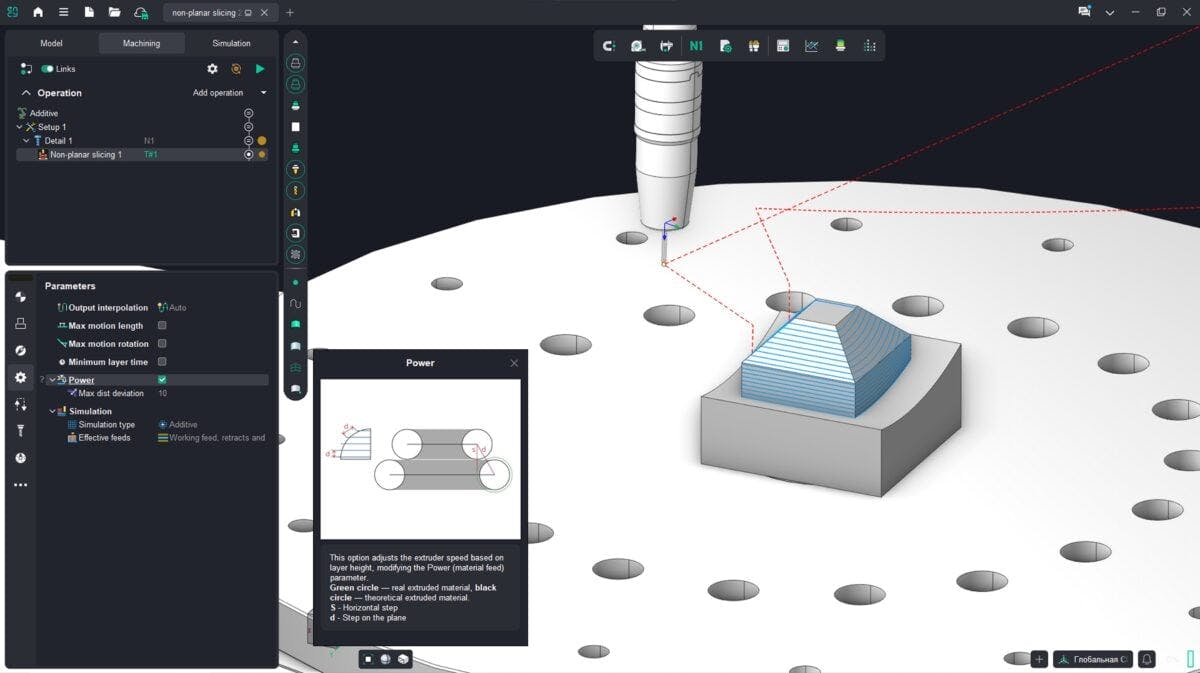1200x673 pixels.
Task: Click the Max dist deviation value field
Action: [163, 394]
